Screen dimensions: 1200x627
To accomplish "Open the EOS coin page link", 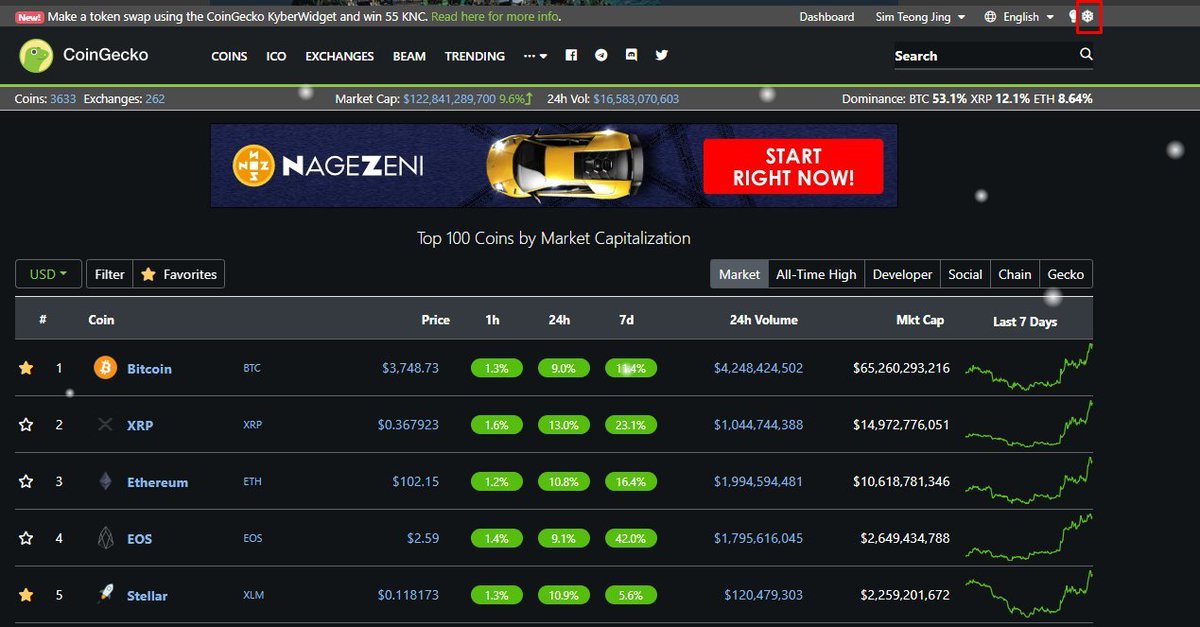I will 140,539.
